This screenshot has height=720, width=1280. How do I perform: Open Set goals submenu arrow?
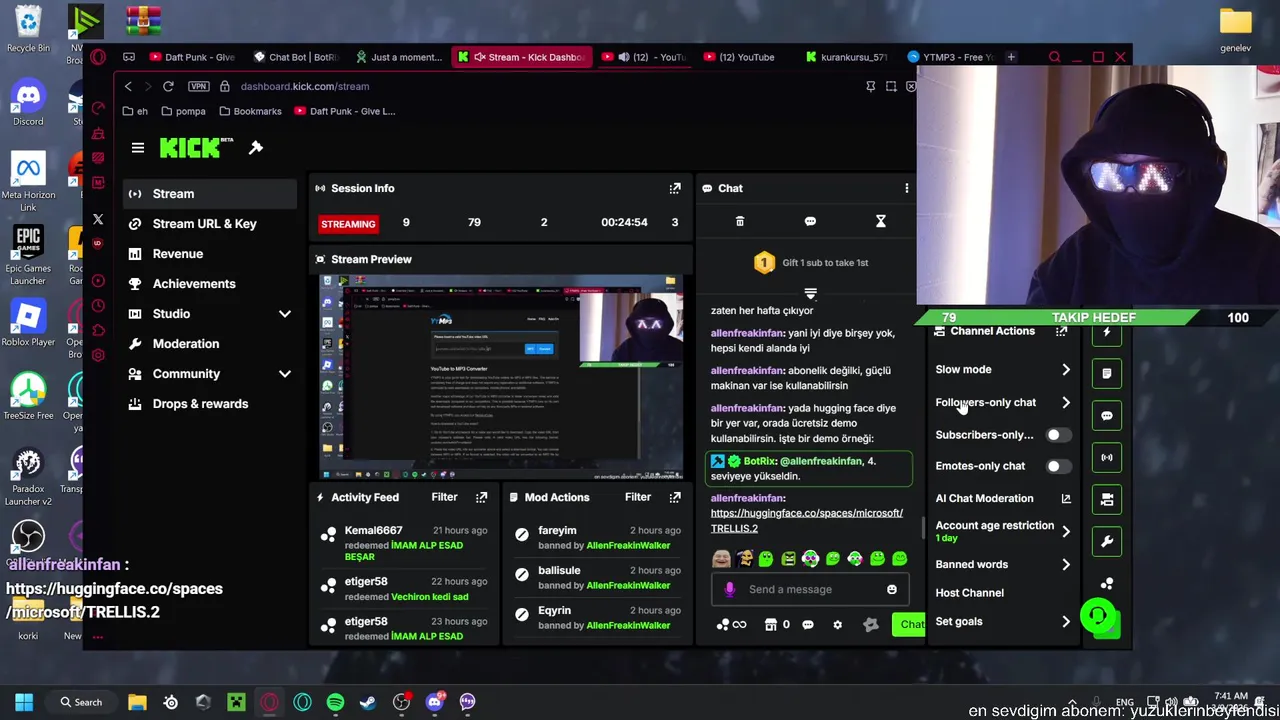[1066, 622]
